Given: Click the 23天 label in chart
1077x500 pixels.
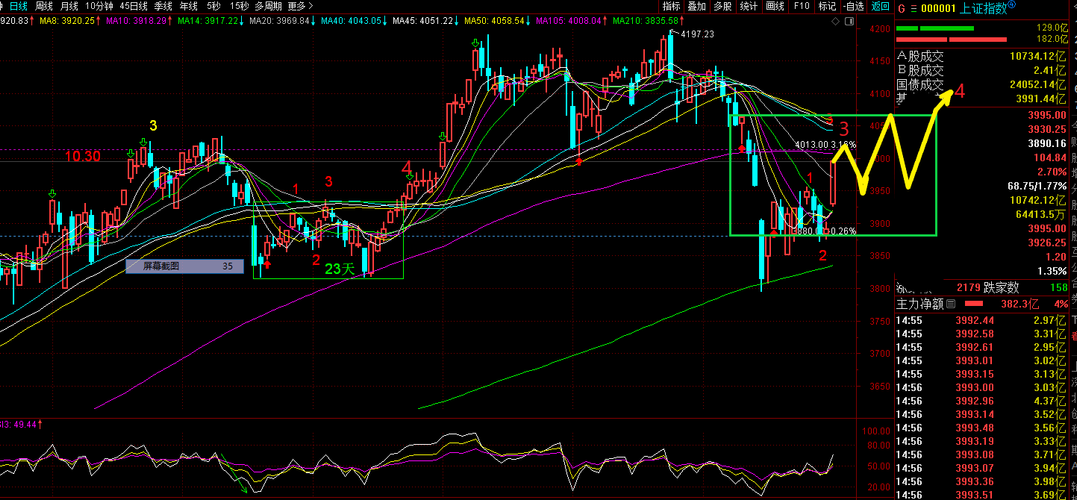Looking at the screenshot, I should click(339, 269).
